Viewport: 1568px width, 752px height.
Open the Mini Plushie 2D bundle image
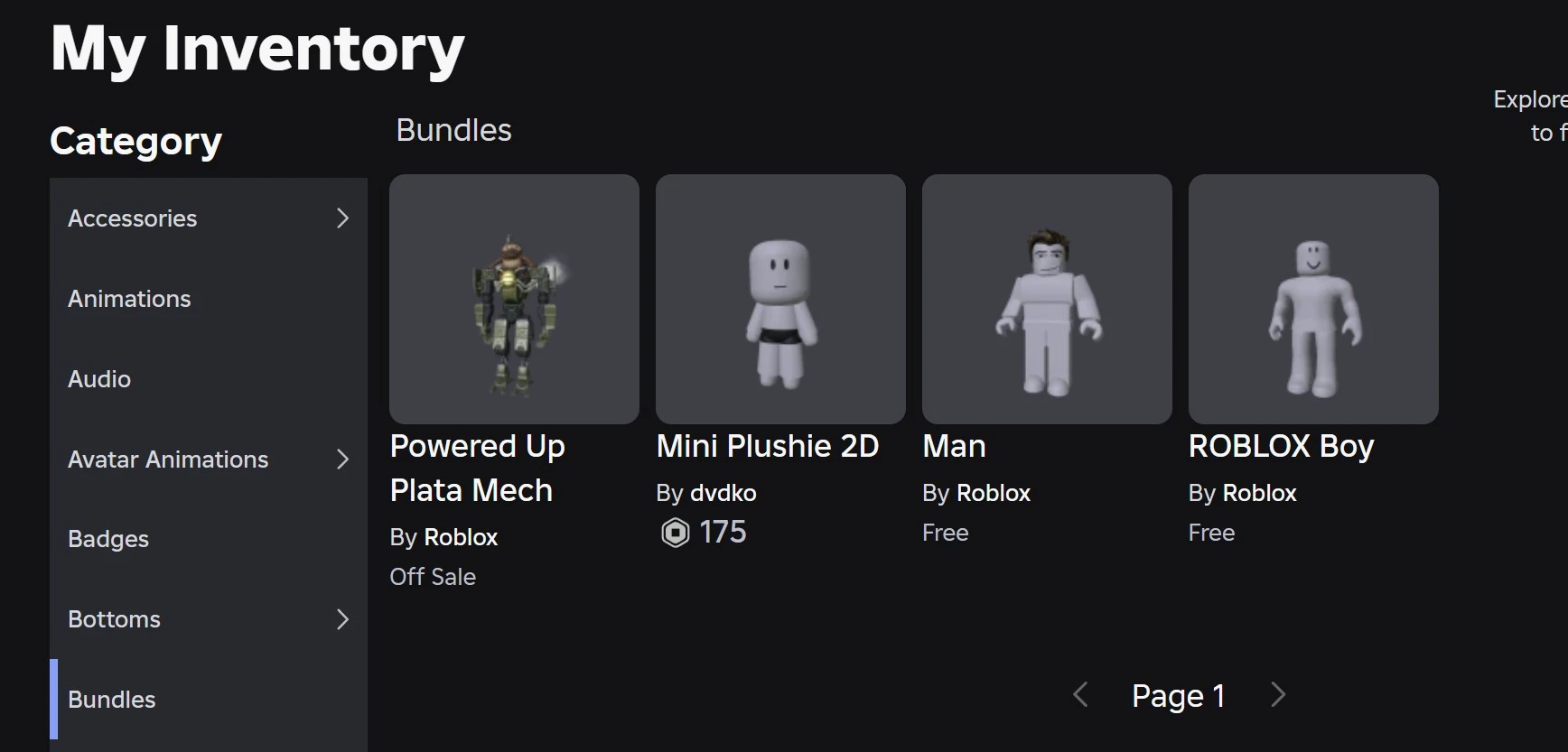tap(780, 299)
